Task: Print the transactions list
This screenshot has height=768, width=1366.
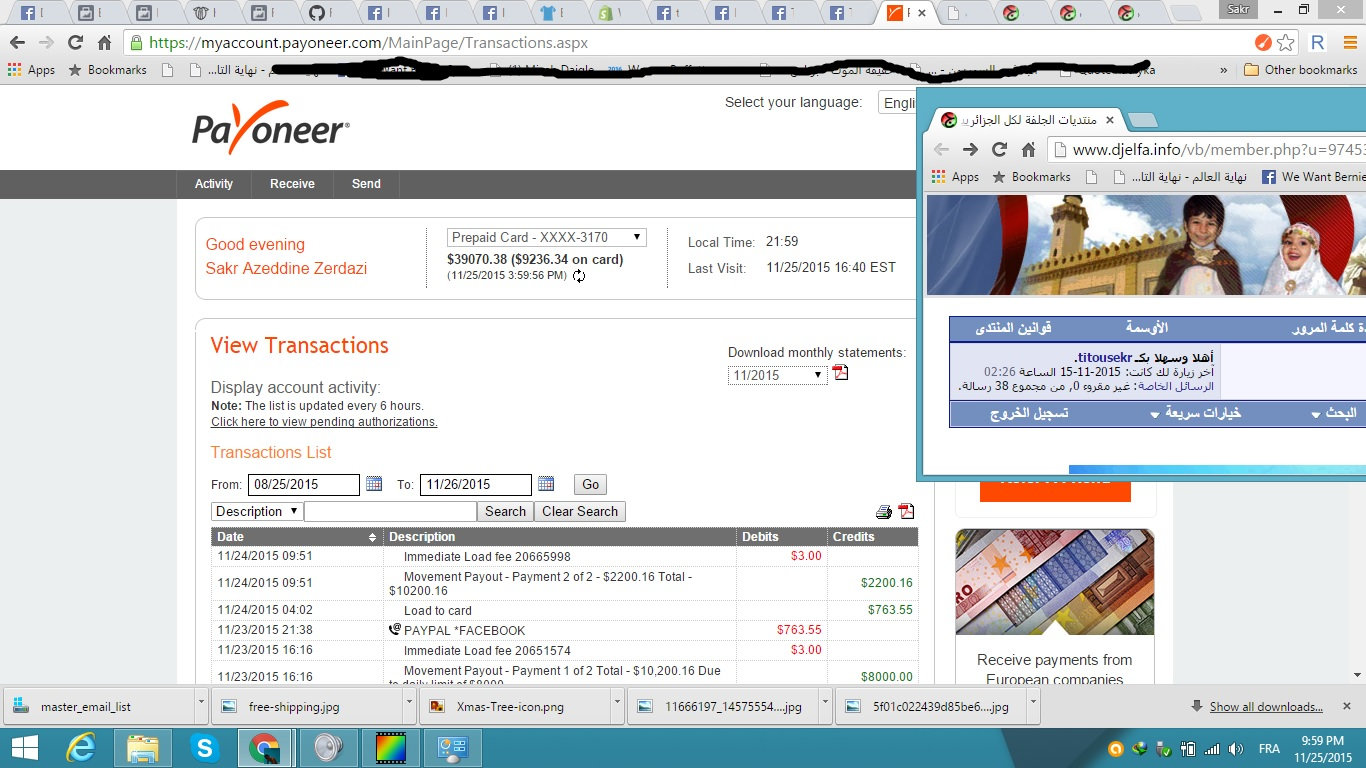Action: tap(884, 512)
